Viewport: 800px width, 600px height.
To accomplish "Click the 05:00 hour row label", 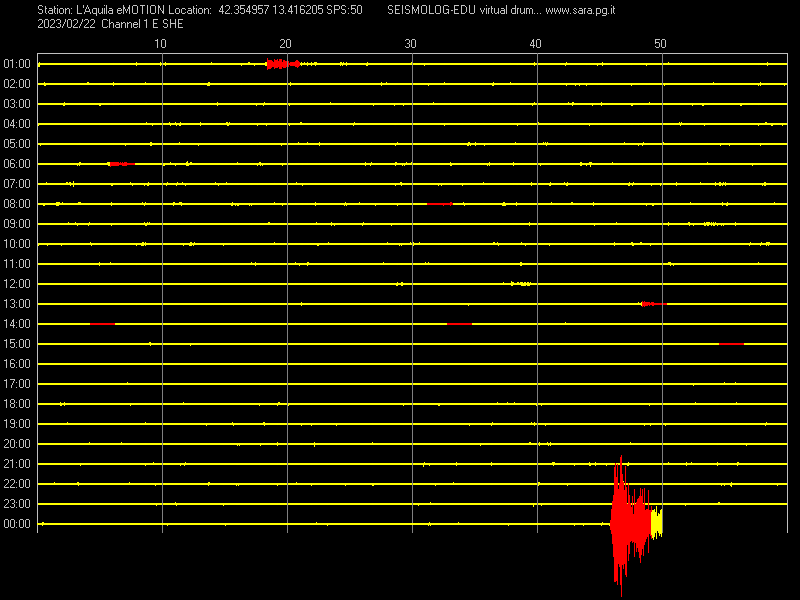I will coord(17,144).
